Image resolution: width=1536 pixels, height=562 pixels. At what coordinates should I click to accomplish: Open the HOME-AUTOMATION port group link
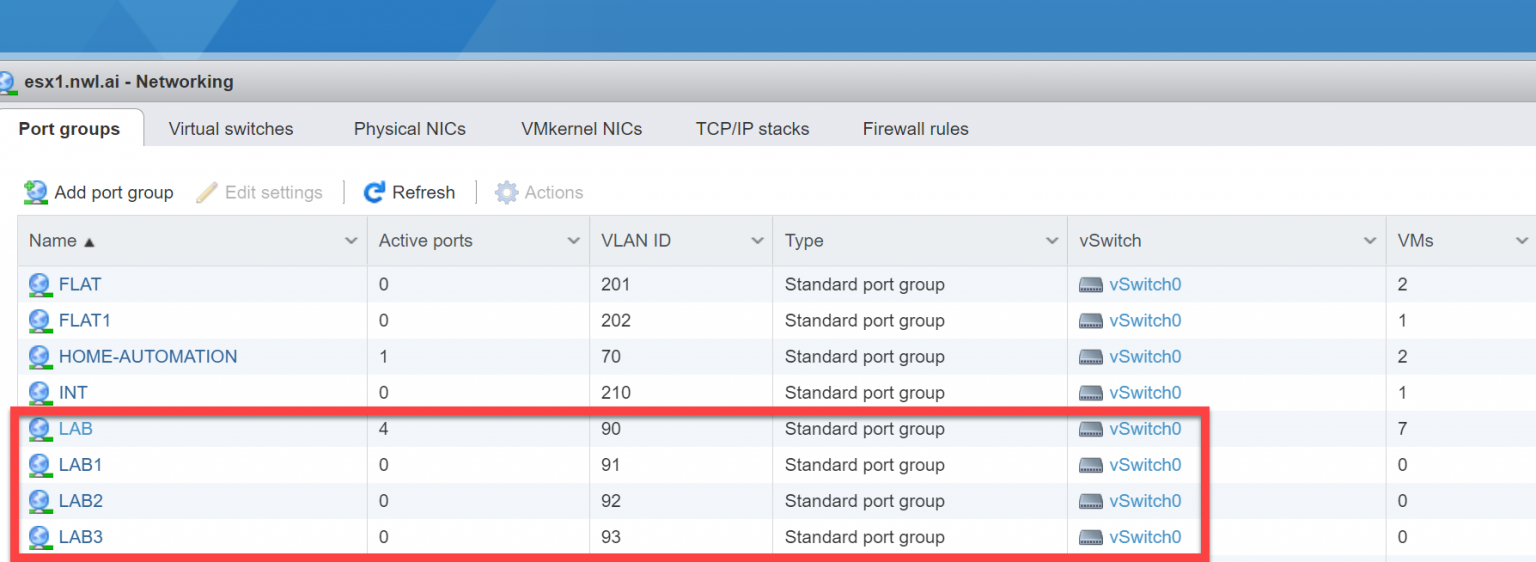[x=148, y=357]
